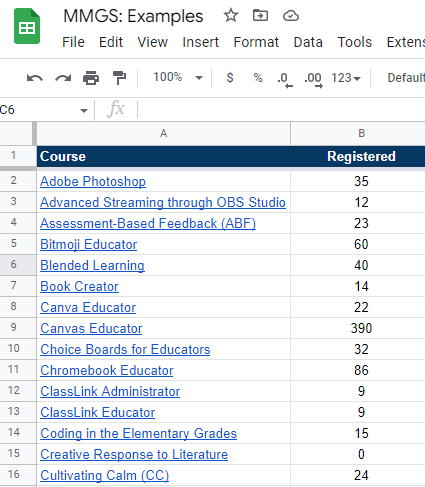Select the Registered cell showing 35
Screen dimensions: 425x487
pos(358,181)
